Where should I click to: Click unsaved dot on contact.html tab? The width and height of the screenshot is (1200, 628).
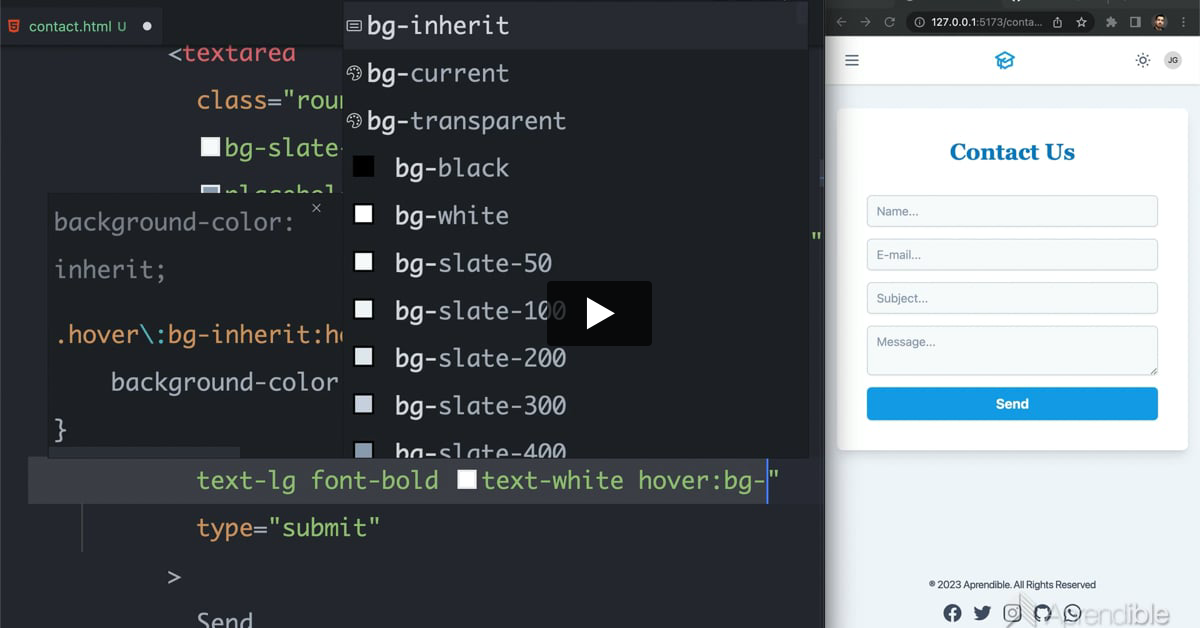(x=147, y=26)
